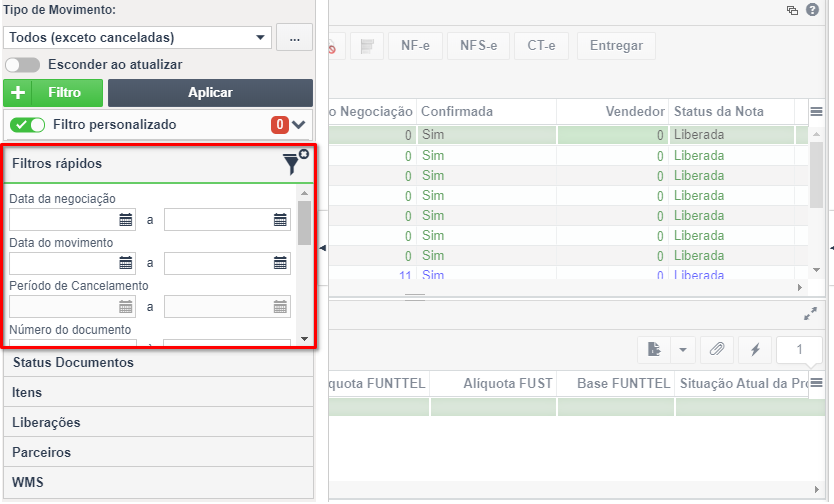Expand the Parceiros section
This screenshot has height=504, width=834.
tap(159, 452)
